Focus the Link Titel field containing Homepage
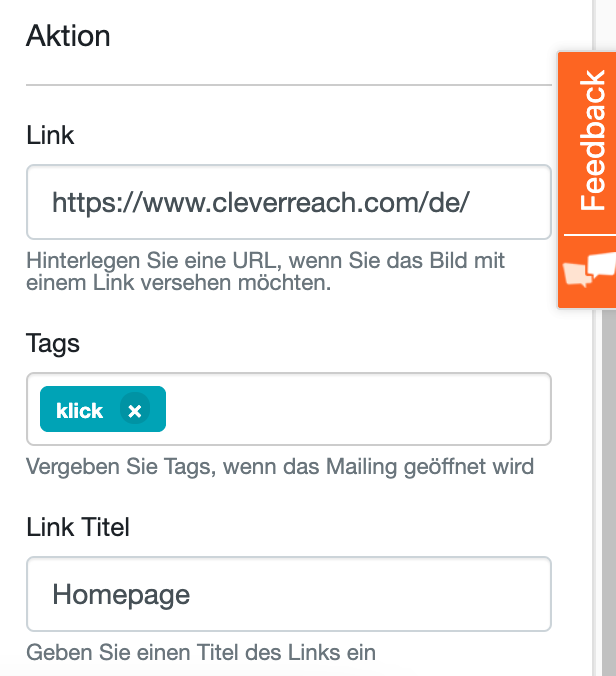The height and width of the screenshot is (676, 616). pos(289,594)
